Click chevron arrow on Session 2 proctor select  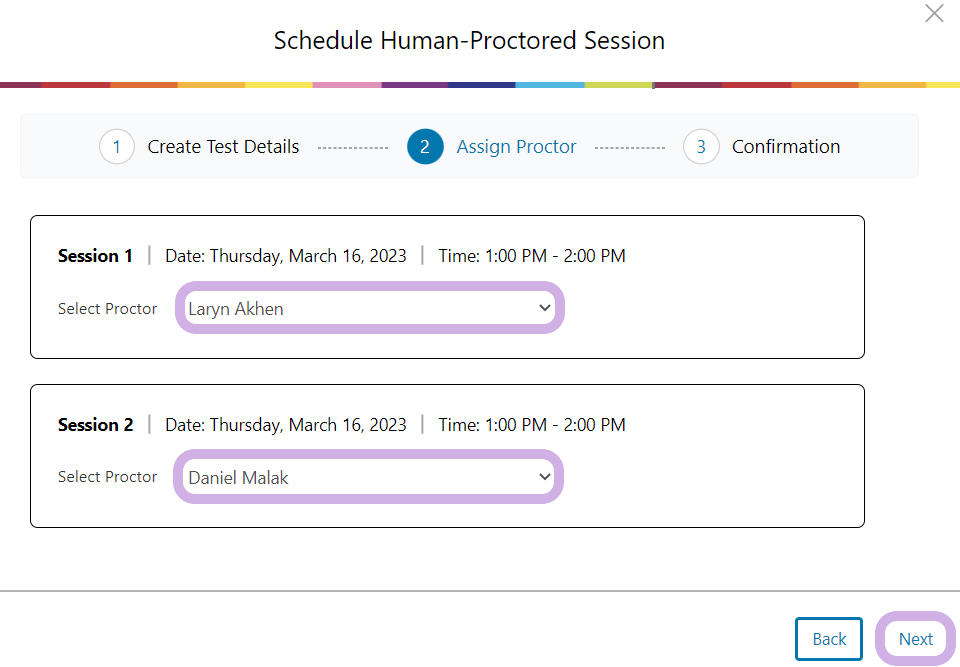click(x=545, y=477)
